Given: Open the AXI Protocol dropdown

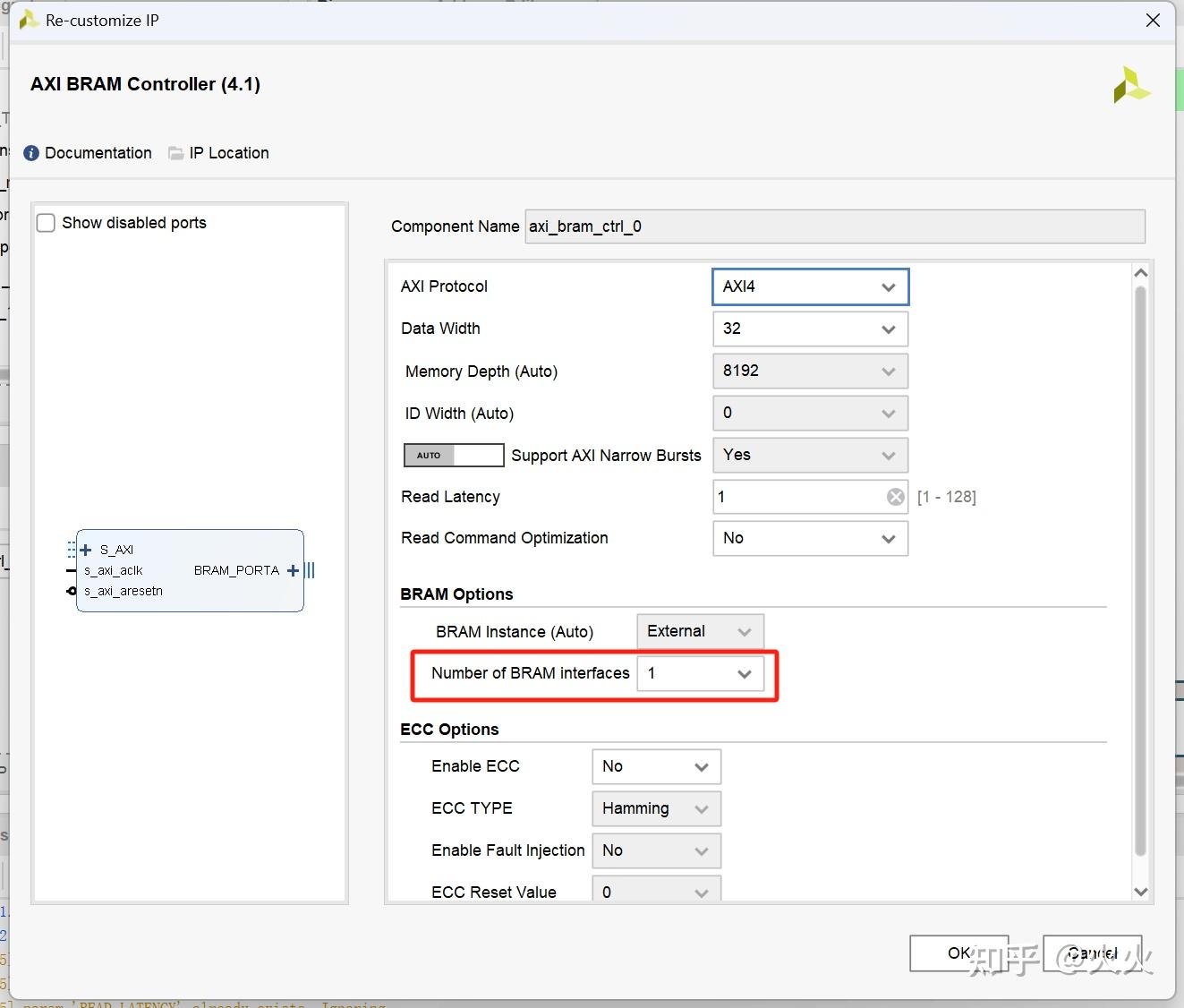Looking at the screenshot, I should tap(810, 287).
